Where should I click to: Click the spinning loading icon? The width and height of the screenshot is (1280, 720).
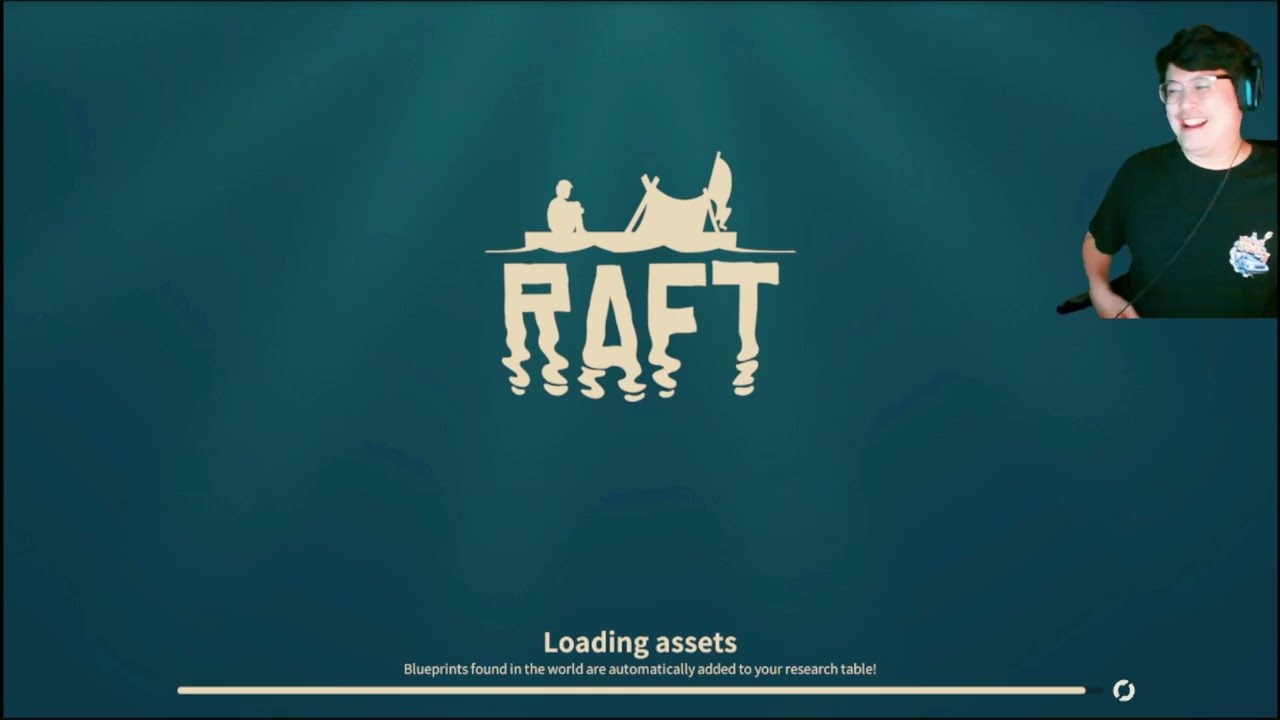click(x=1124, y=690)
